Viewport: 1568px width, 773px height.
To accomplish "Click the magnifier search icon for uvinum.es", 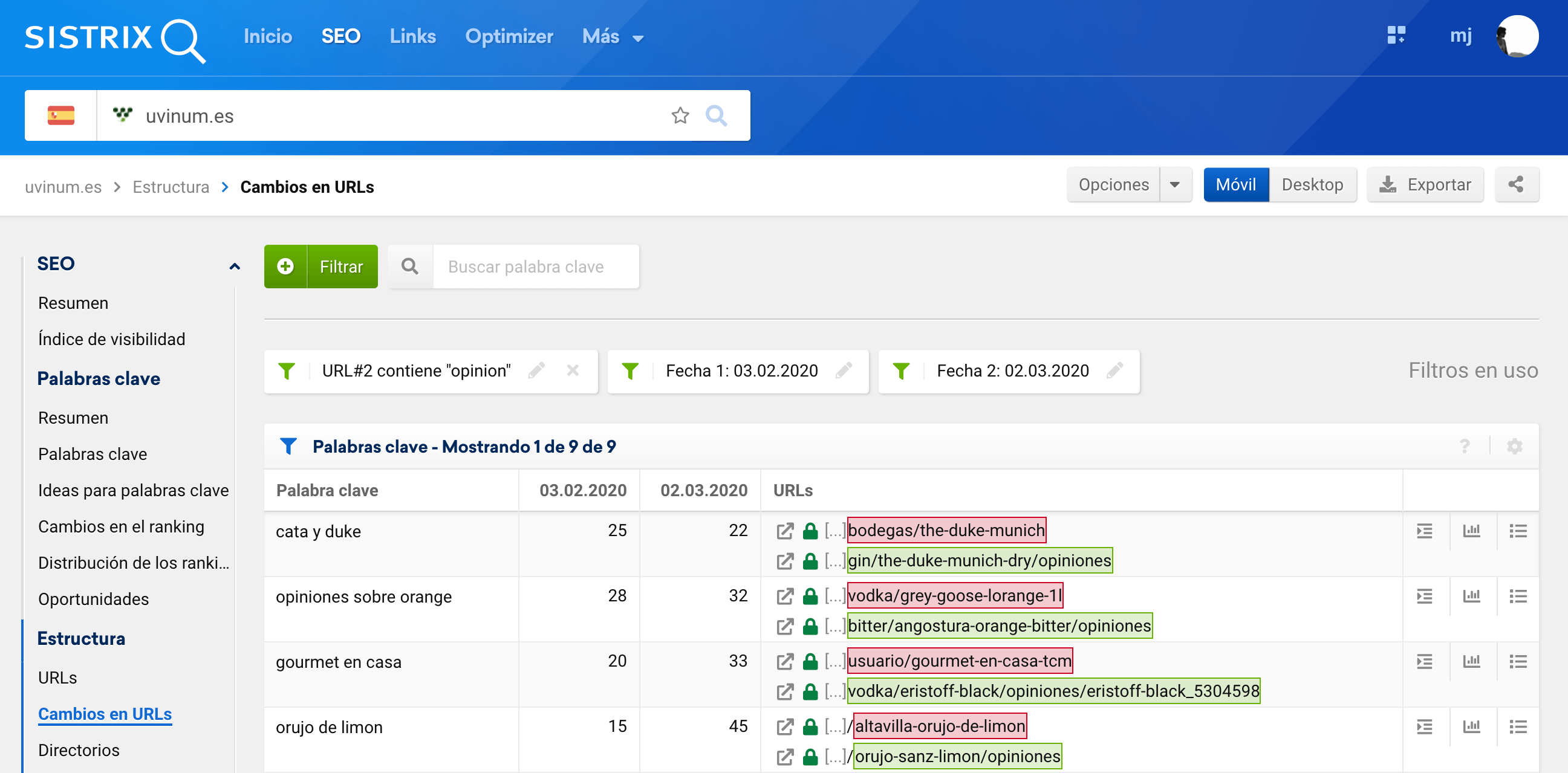I will (x=716, y=115).
